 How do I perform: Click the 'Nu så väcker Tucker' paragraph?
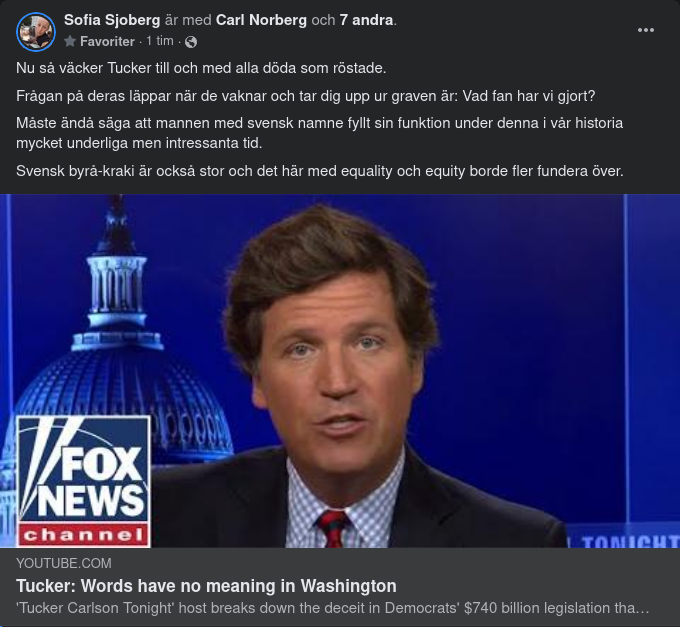(x=201, y=68)
